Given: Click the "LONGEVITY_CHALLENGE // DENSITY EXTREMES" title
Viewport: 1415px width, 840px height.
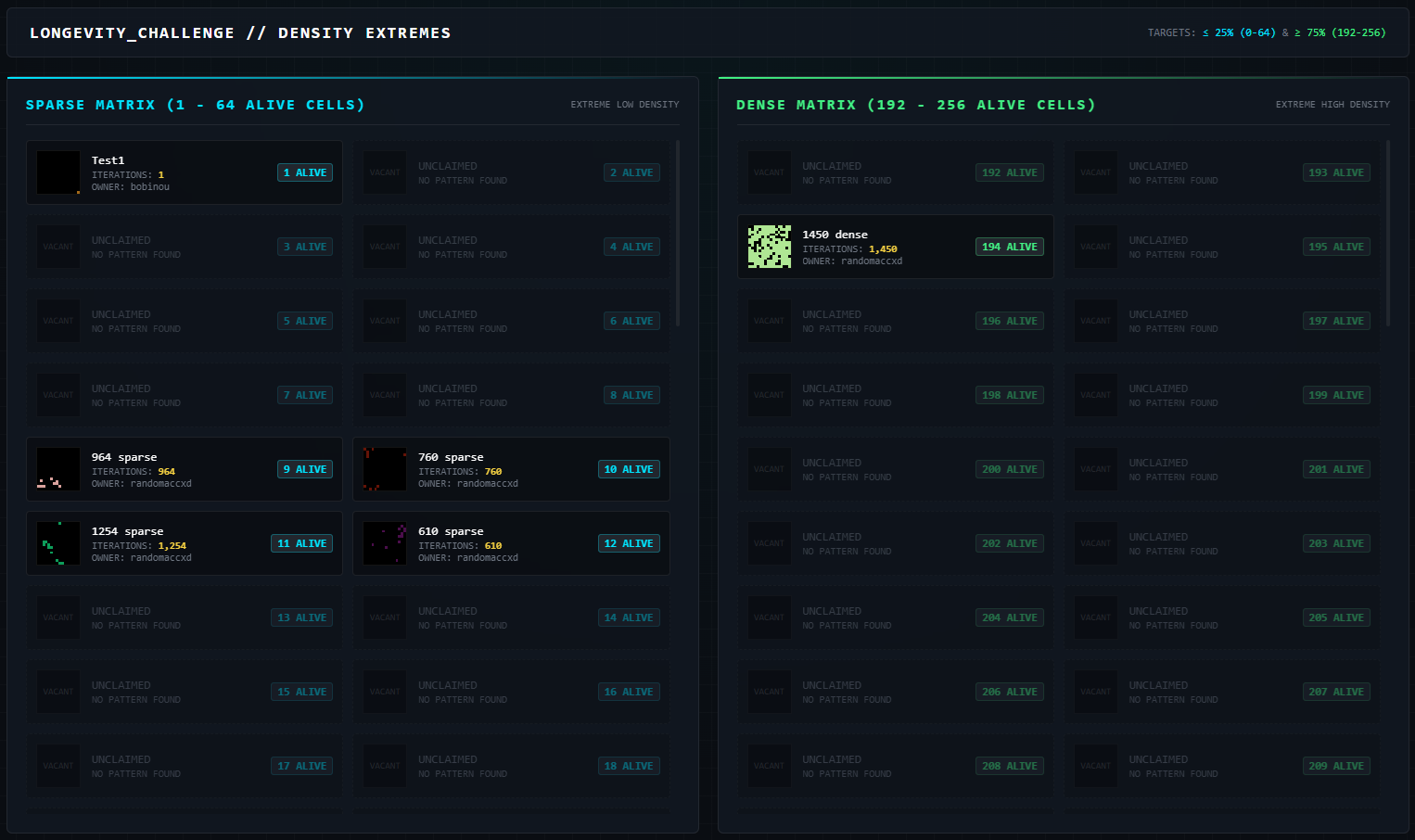Looking at the screenshot, I should (x=240, y=33).
